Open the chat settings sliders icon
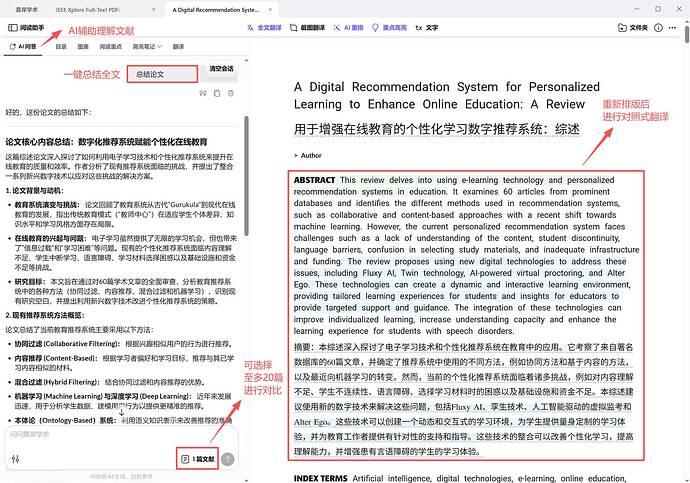The width and height of the screenshot is (690, 483). (15, 459)
